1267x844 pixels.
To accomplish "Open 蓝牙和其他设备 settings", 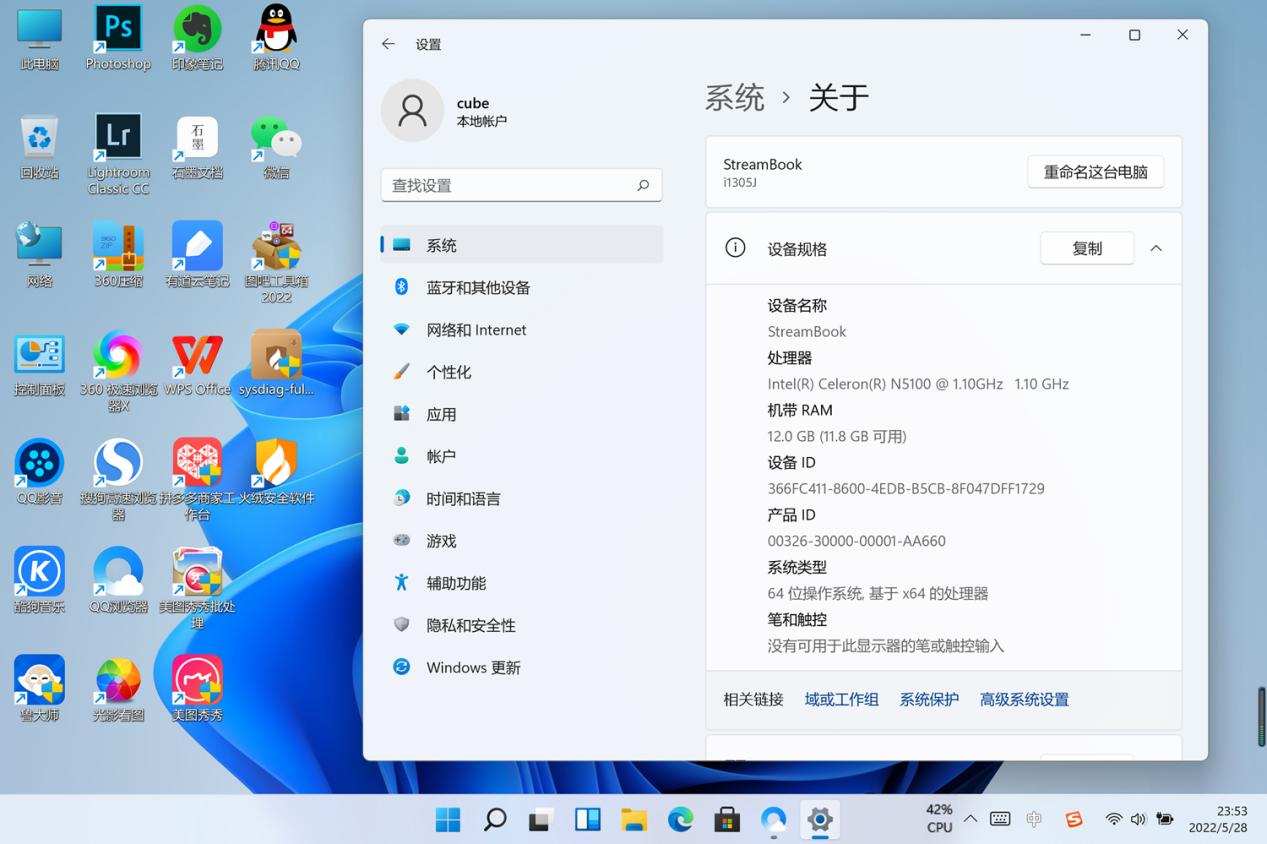I will tap(522, 287).
